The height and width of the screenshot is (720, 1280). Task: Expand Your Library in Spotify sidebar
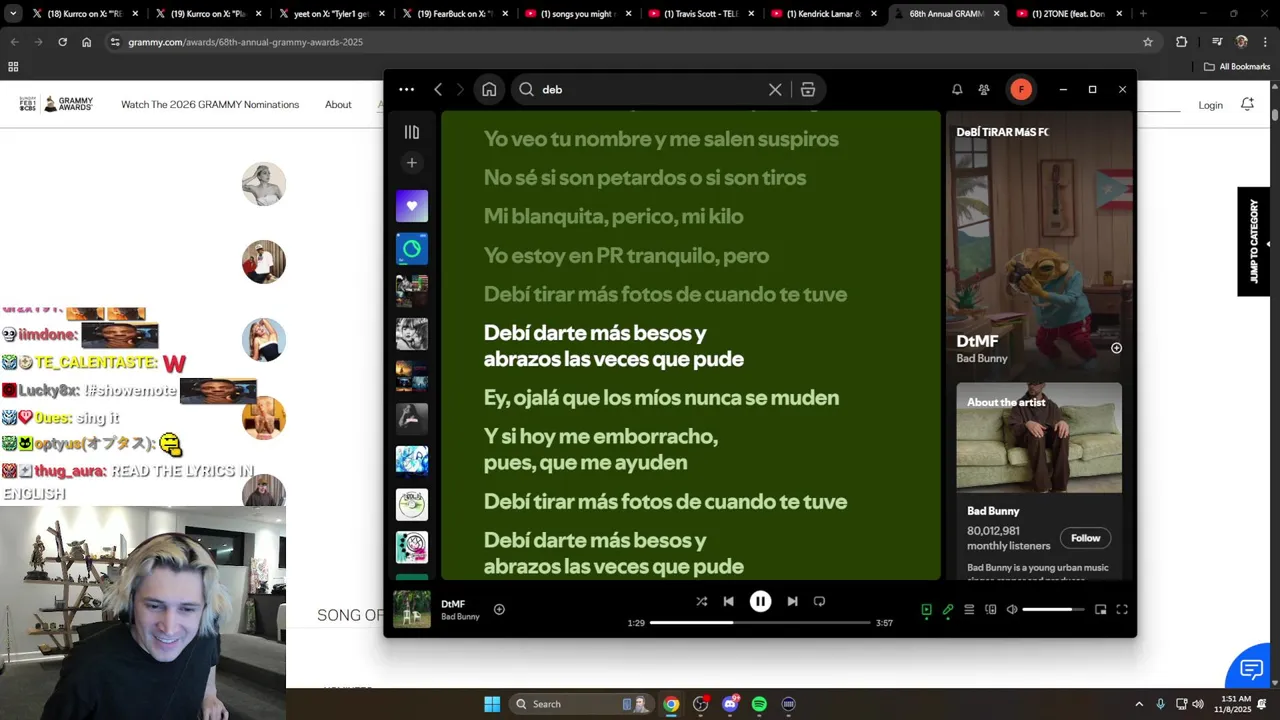click(411, 132)
